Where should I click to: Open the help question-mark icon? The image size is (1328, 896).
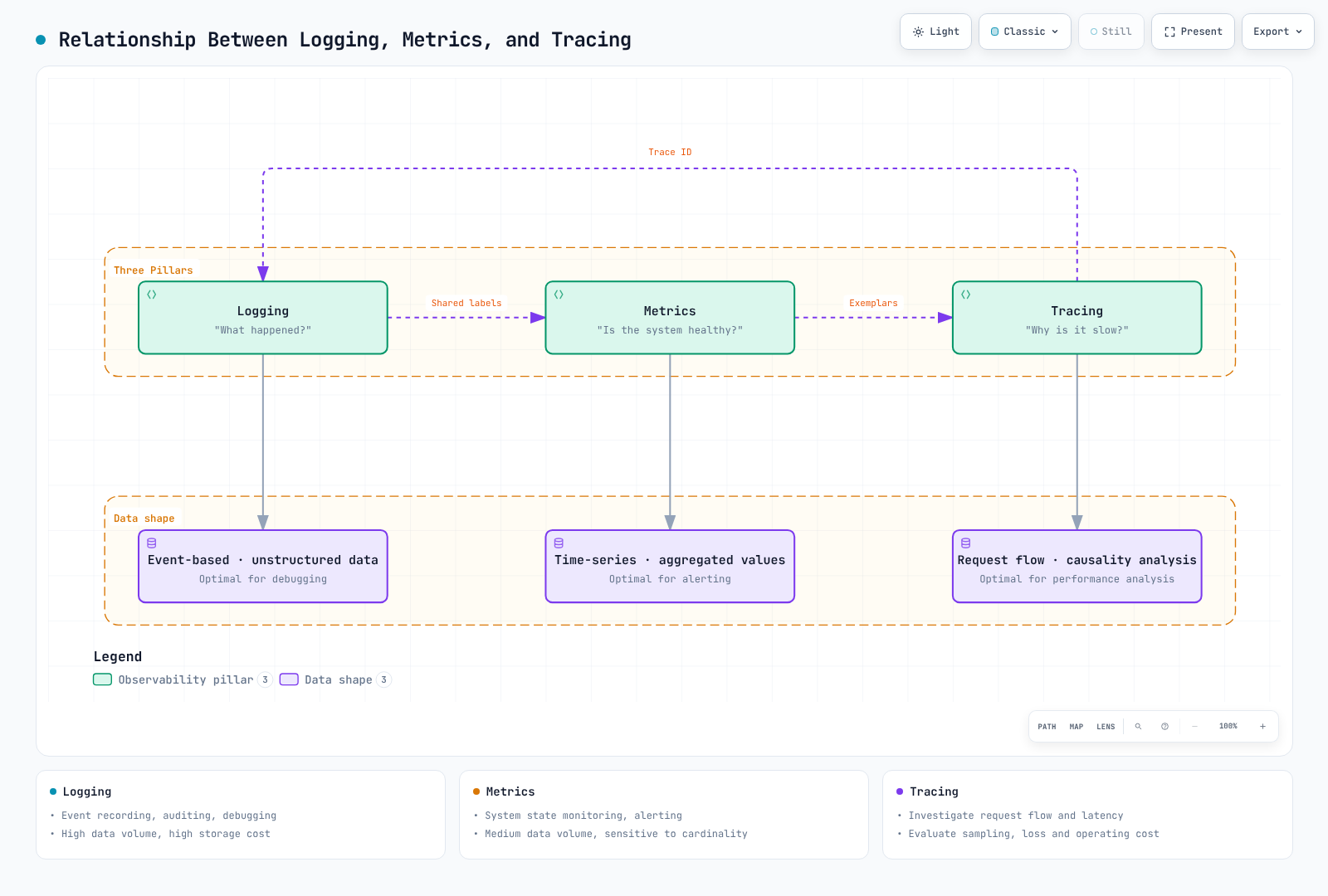tap(1164, 727)
